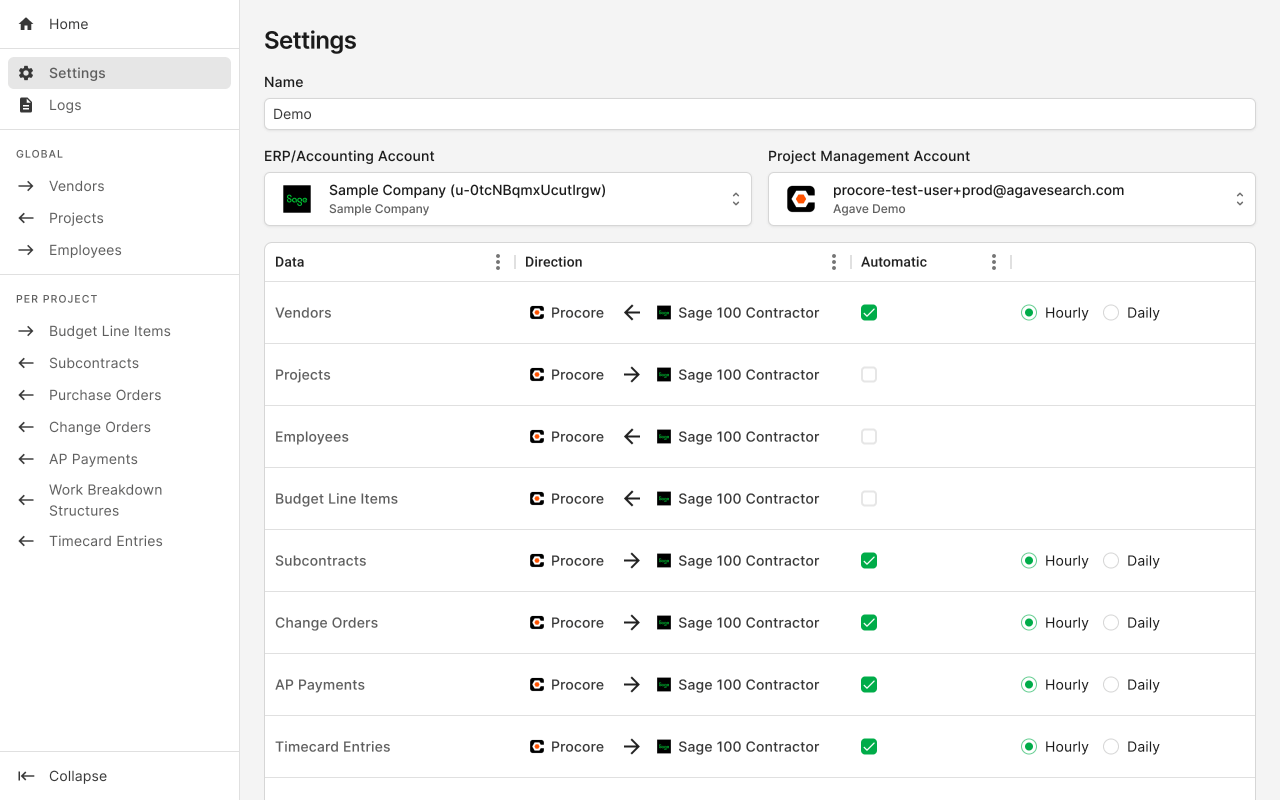Viewport: 1280px width, 800px height.
Task: Click the Logs document icon
Action: (x=26, y=105)
